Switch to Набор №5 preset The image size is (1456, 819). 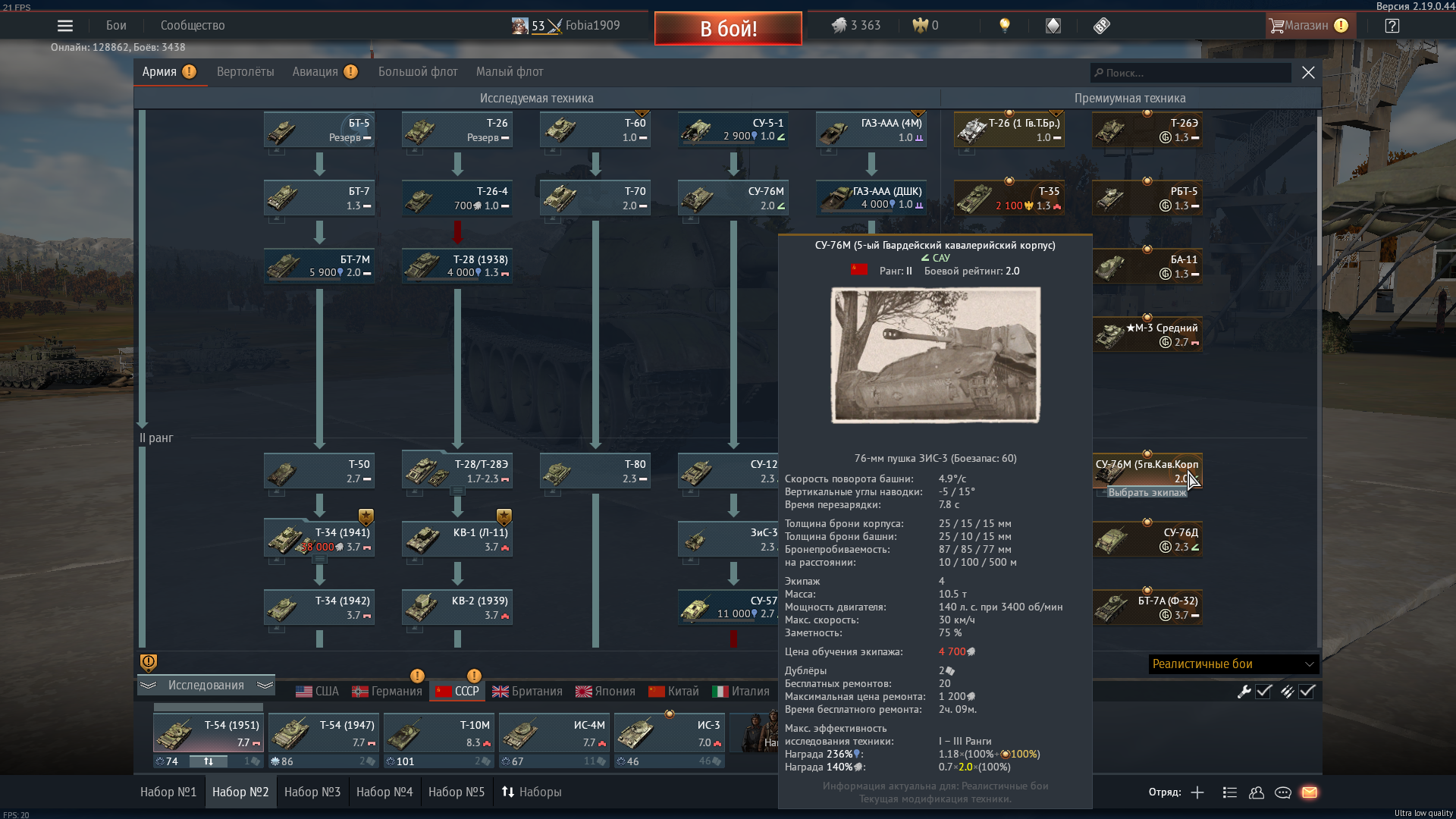point(457,792)
